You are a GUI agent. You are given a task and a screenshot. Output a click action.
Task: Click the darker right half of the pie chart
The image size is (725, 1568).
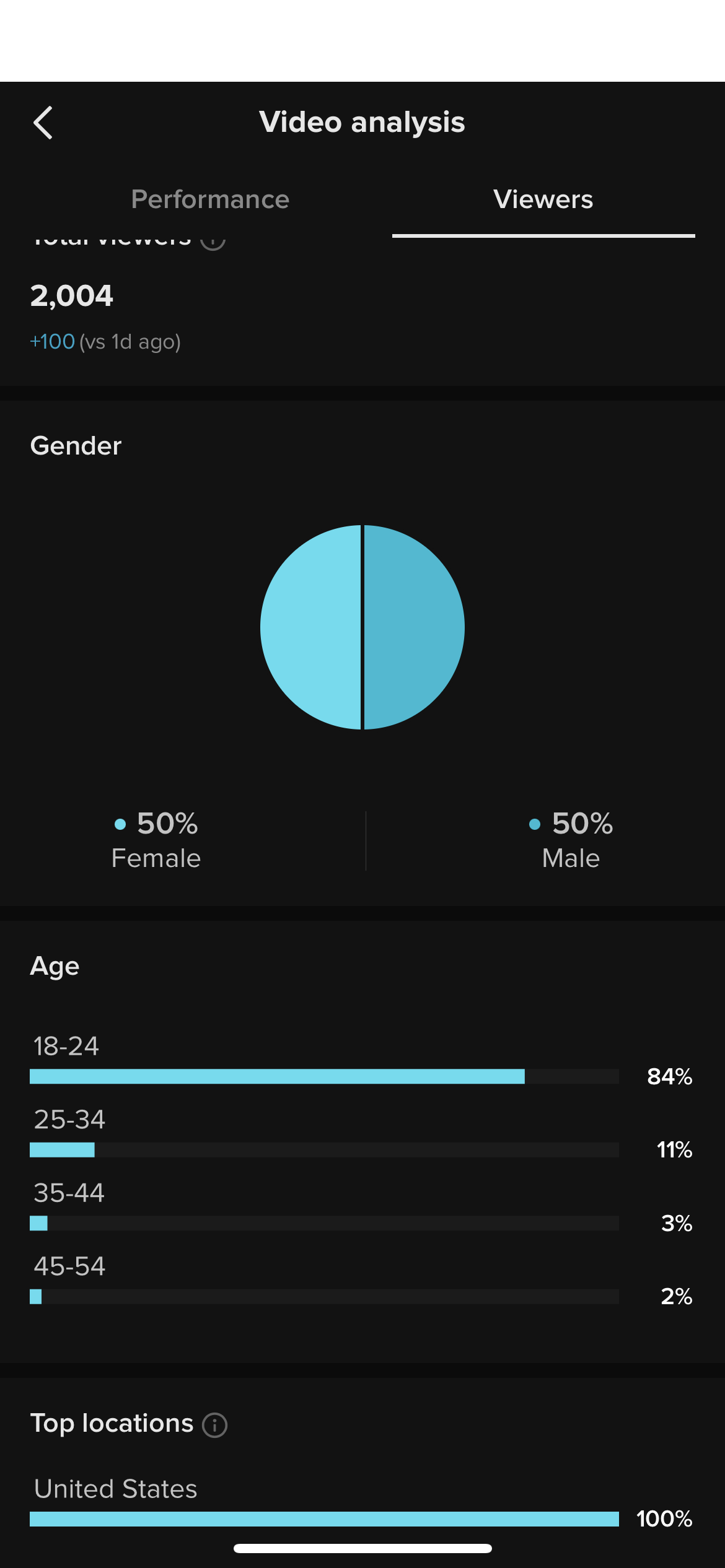pyautogui.click(x=414, y=627)
